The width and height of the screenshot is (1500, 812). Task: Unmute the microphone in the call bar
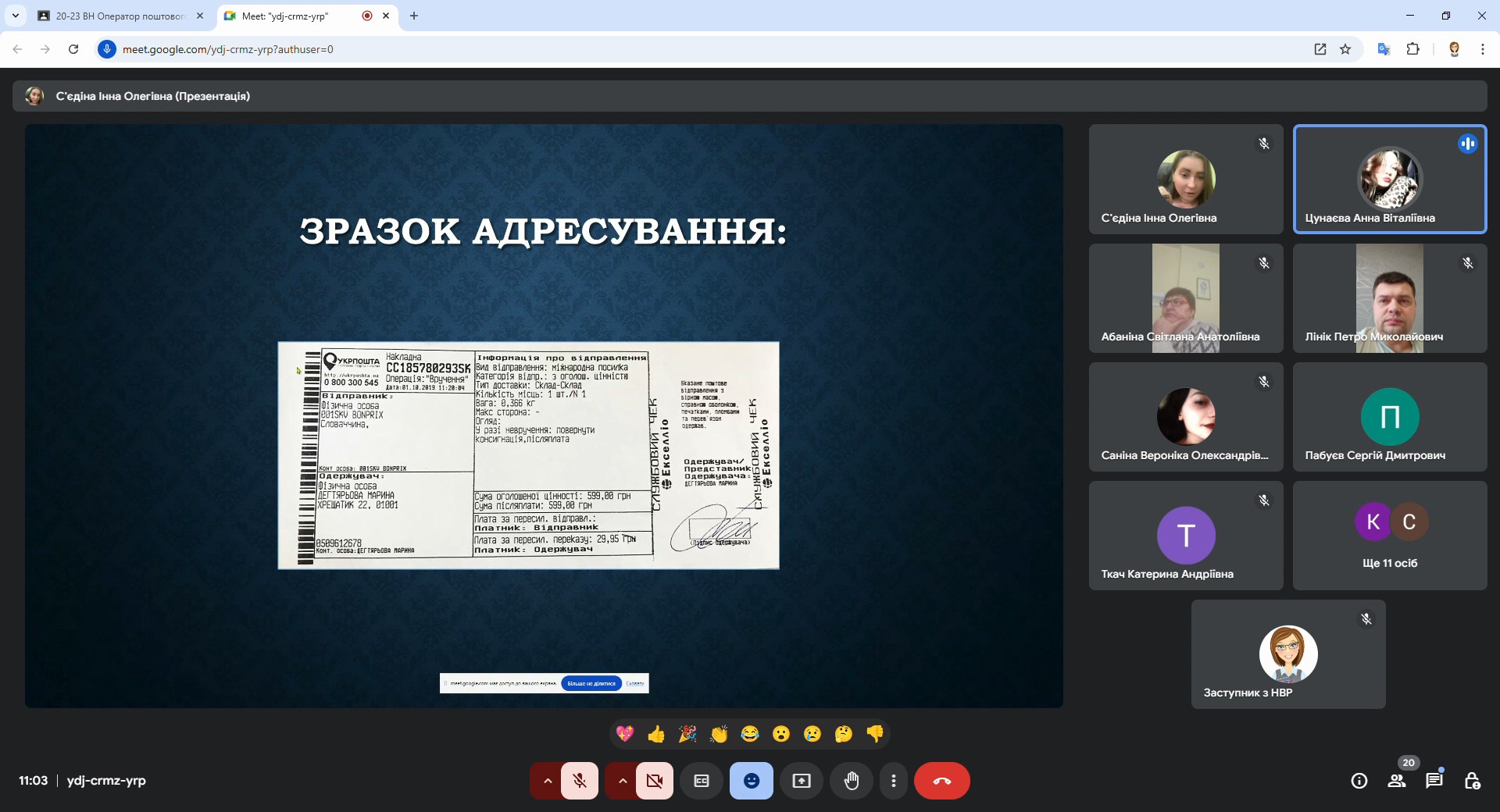coord(580,781)
